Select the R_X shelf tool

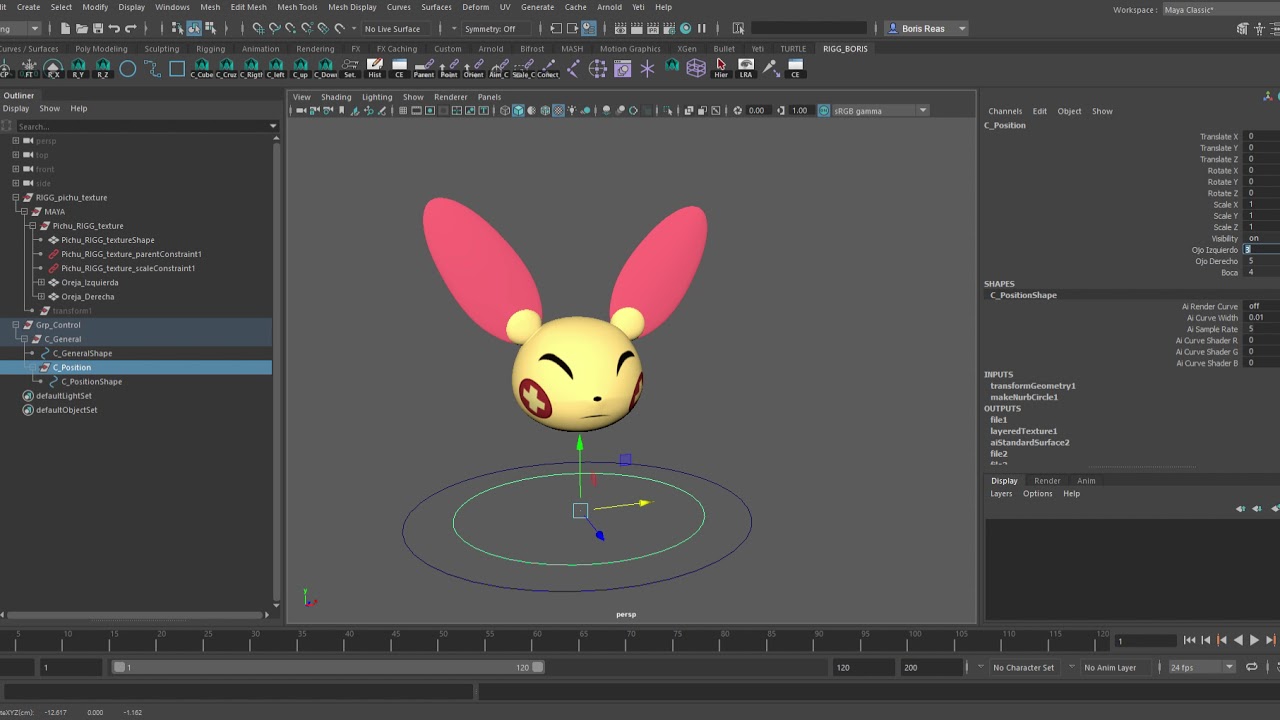click(x=53, y=68)
